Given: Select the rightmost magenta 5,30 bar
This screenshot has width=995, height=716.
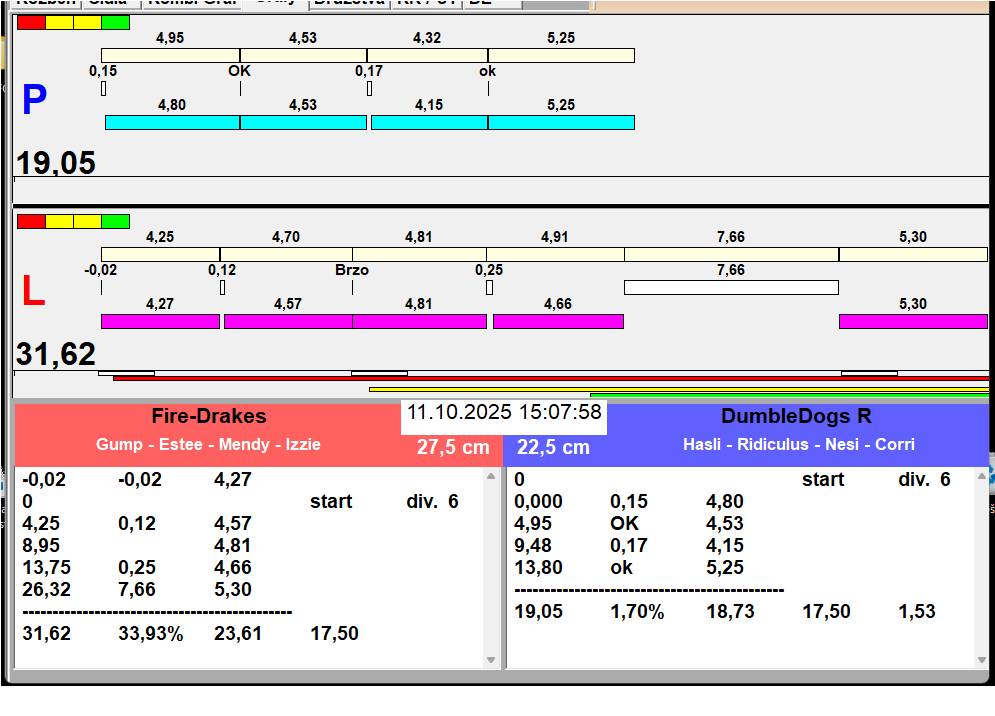Looking at the screenshot, I should coord(912,321).
